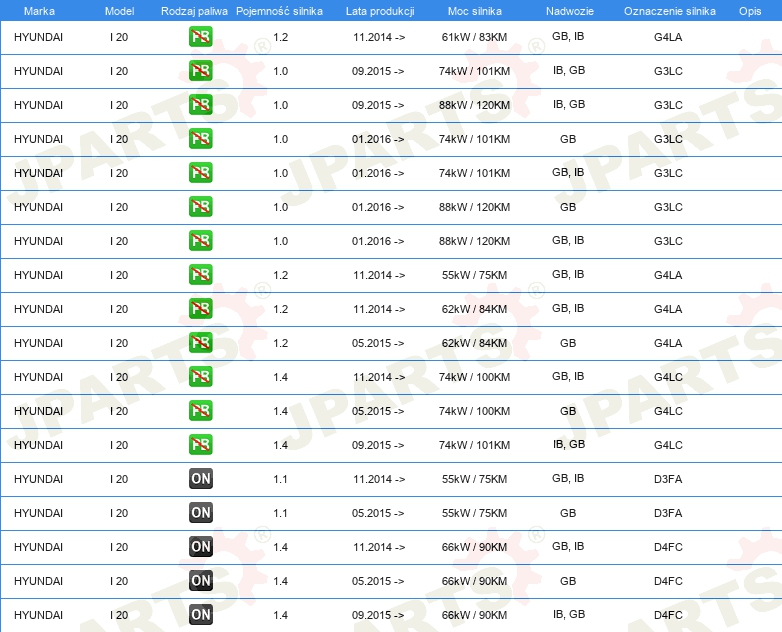The width and height of the screenshot is (782, 632).
Task: Click the ON icon in the 05.2015 D3FA row
Action: click(x=200, y=513)
